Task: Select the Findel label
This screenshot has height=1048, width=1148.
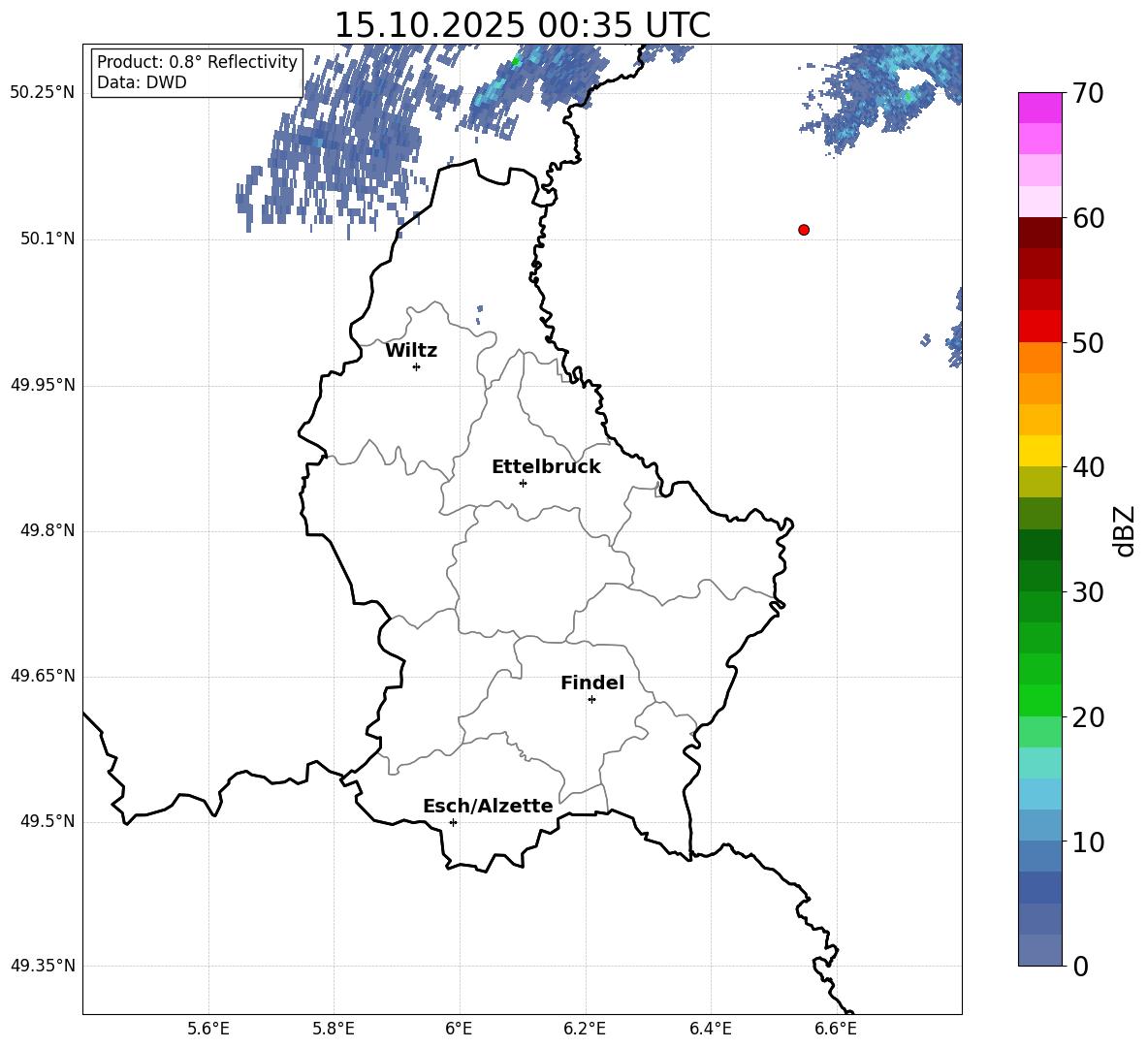Action: coord(592,683)
